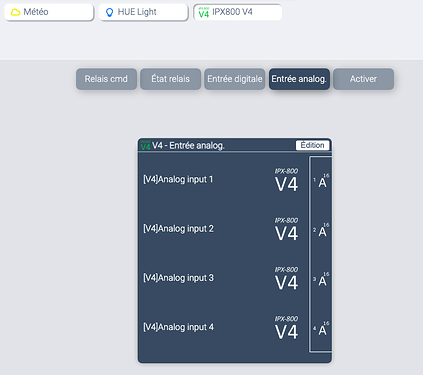Image resolution: width=423 pixels, height=375 pixels.
Task: Click IPX-800 V4 logo beside Analog input 4
Action: click(286, 328)
